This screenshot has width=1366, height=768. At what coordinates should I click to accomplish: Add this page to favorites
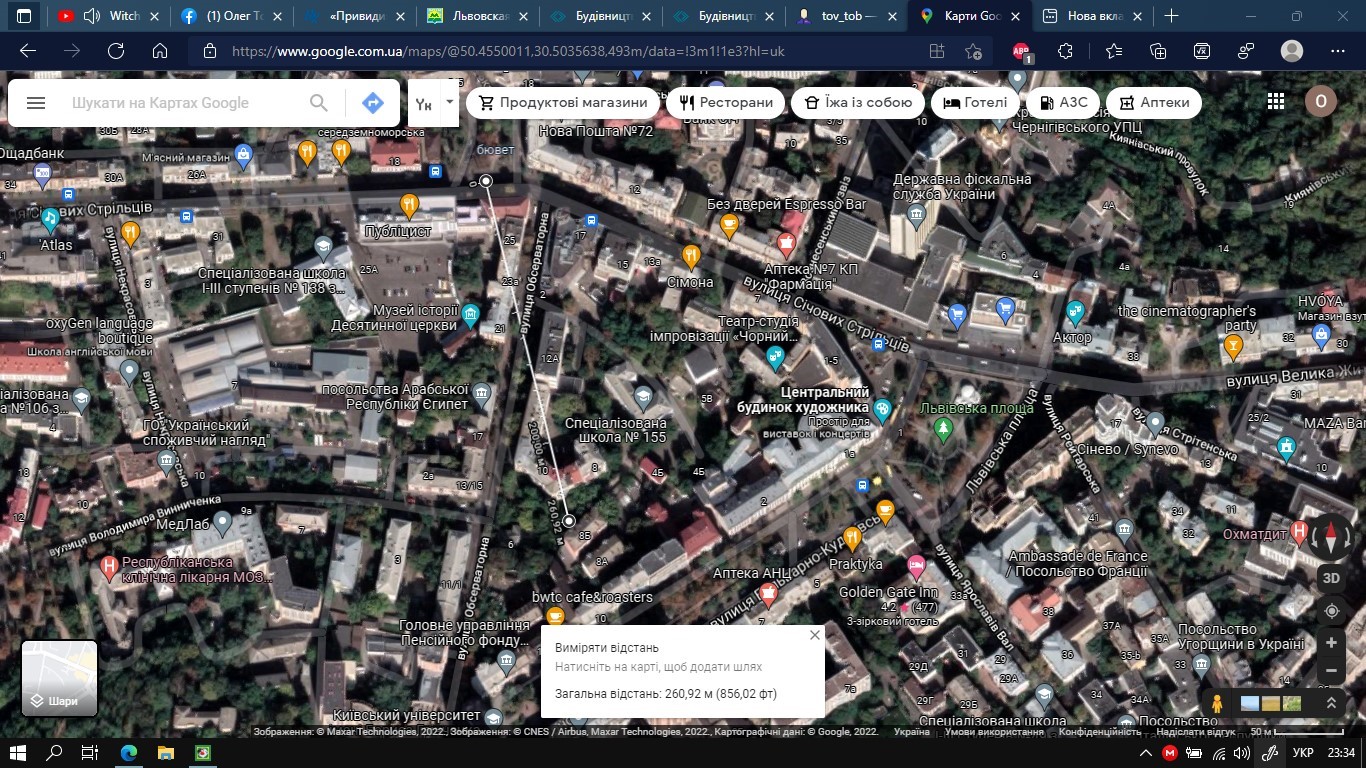click(x=973, y=51)
